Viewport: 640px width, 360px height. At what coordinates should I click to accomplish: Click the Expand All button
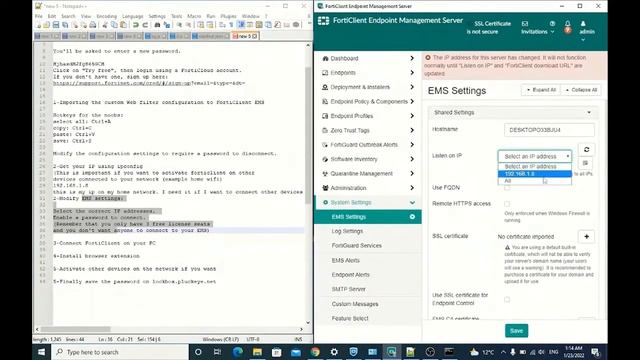coord(541,90)
